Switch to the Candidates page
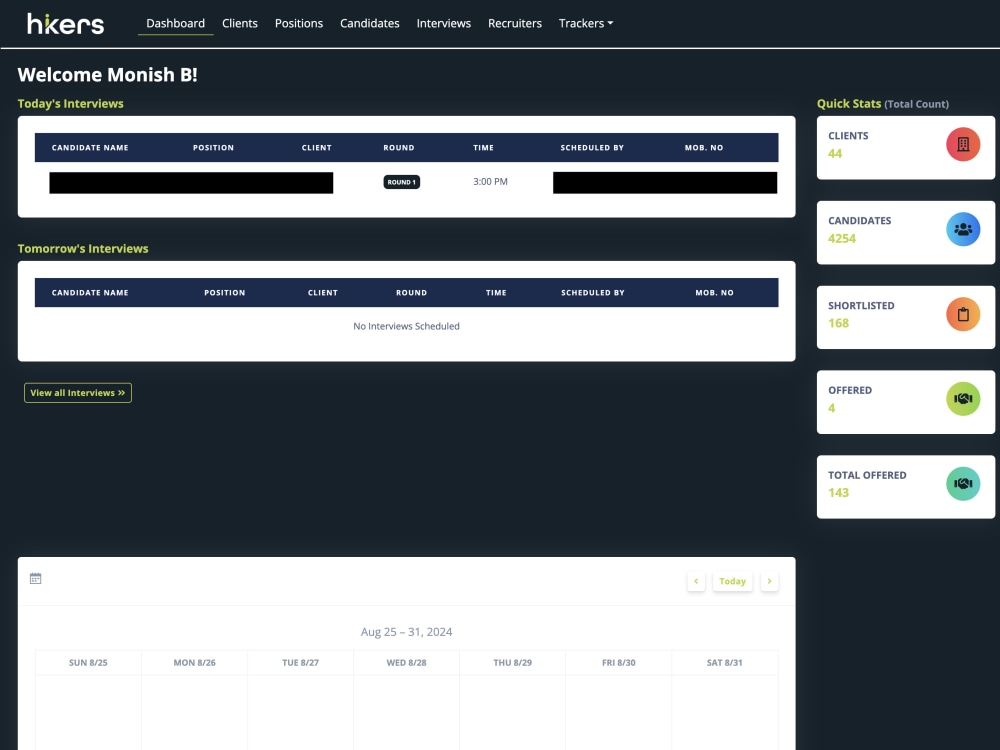 pyautogui.click(x=370, y=24)
